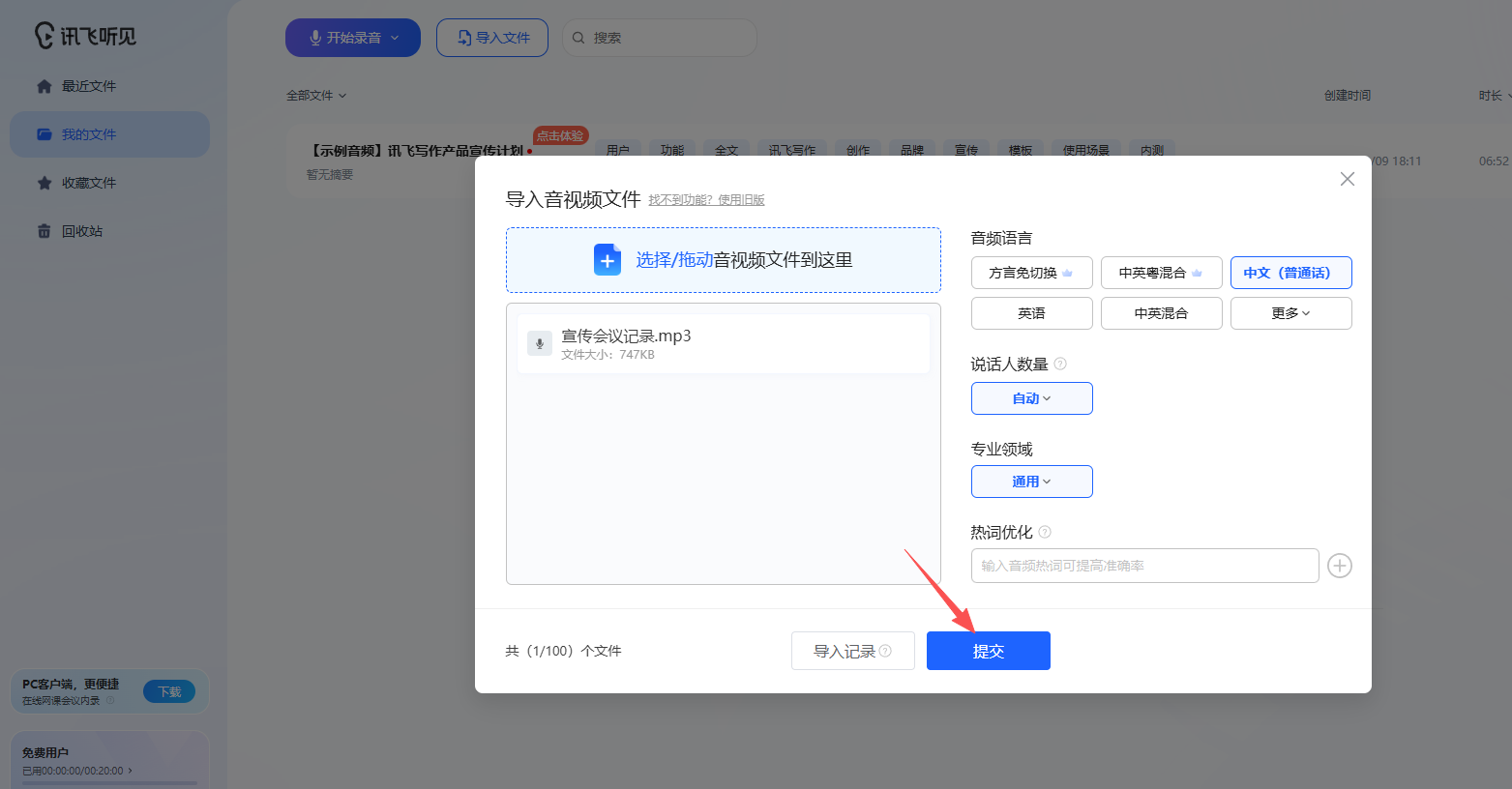Sort by 创建时间 column

pos(1347,95)
